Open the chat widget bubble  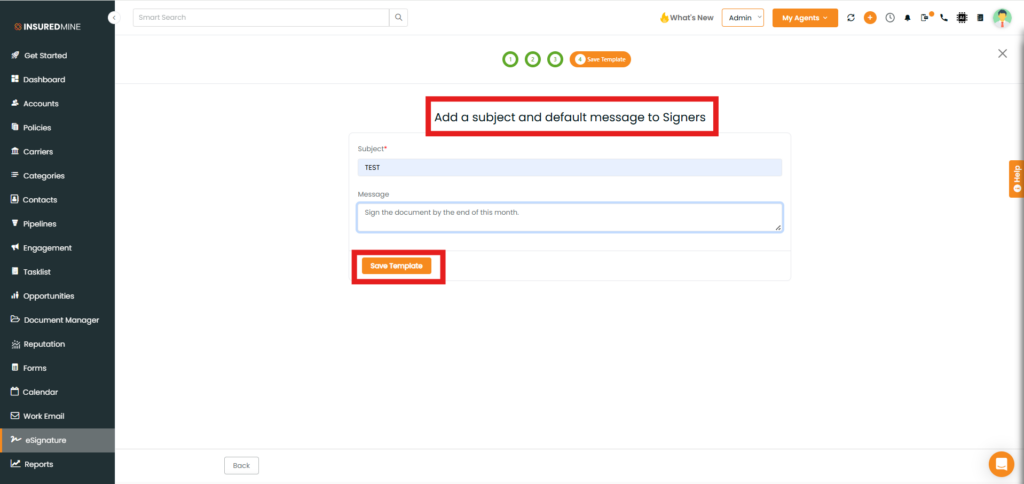[x=1000, y=464]
